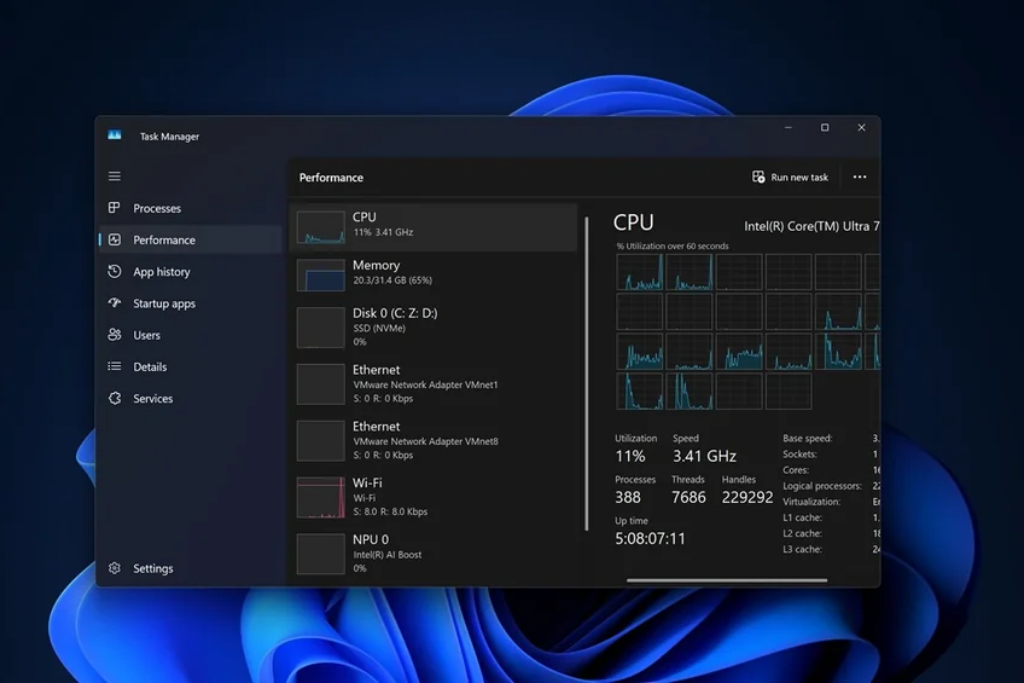Open Disk 0 (C: Z: D:) details
Image resolution: width=1024 pixels, height=683 pixels.
coord(432,327)
